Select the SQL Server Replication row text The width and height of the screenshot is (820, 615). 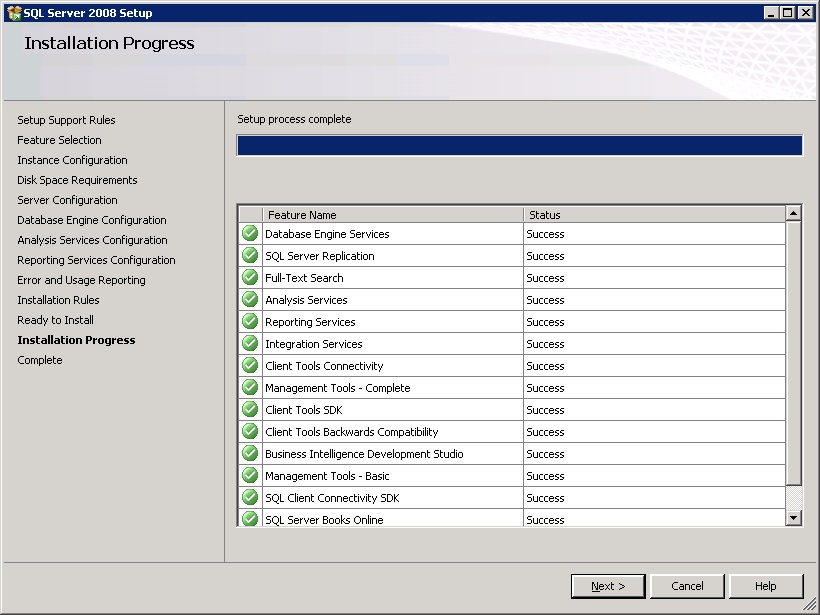point(320,256)
